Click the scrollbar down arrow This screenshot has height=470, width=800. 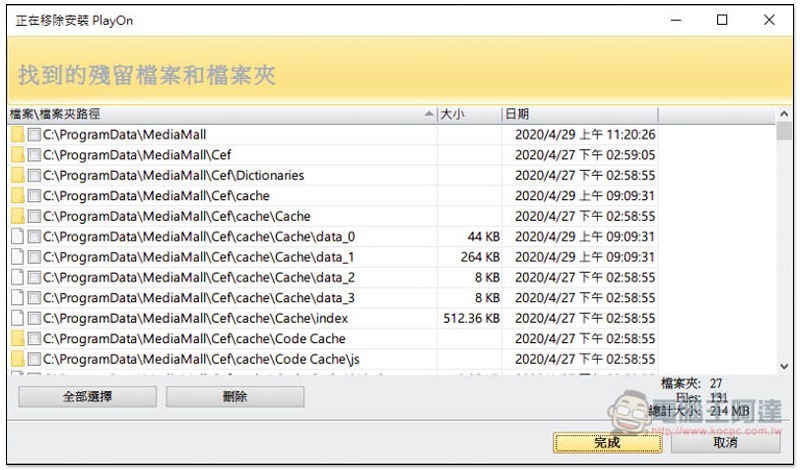pyautogui.click(x=784, y=366)
